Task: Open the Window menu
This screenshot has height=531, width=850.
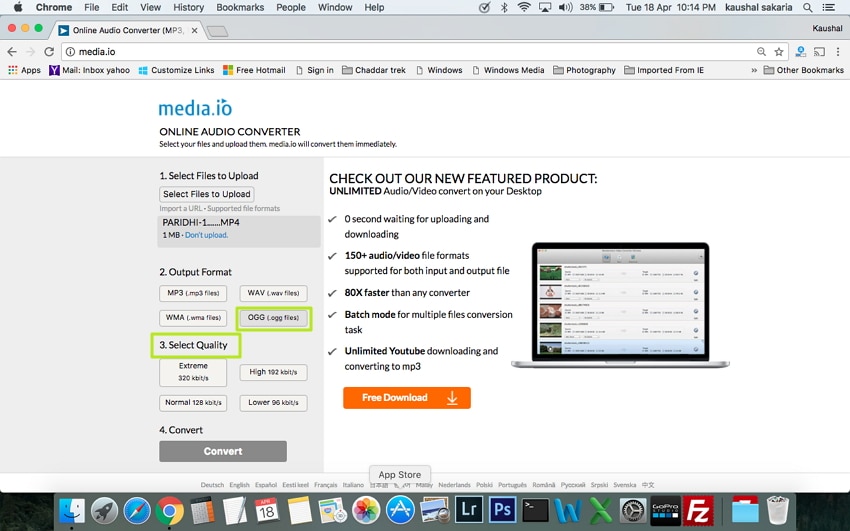Action: click(335, 7)
